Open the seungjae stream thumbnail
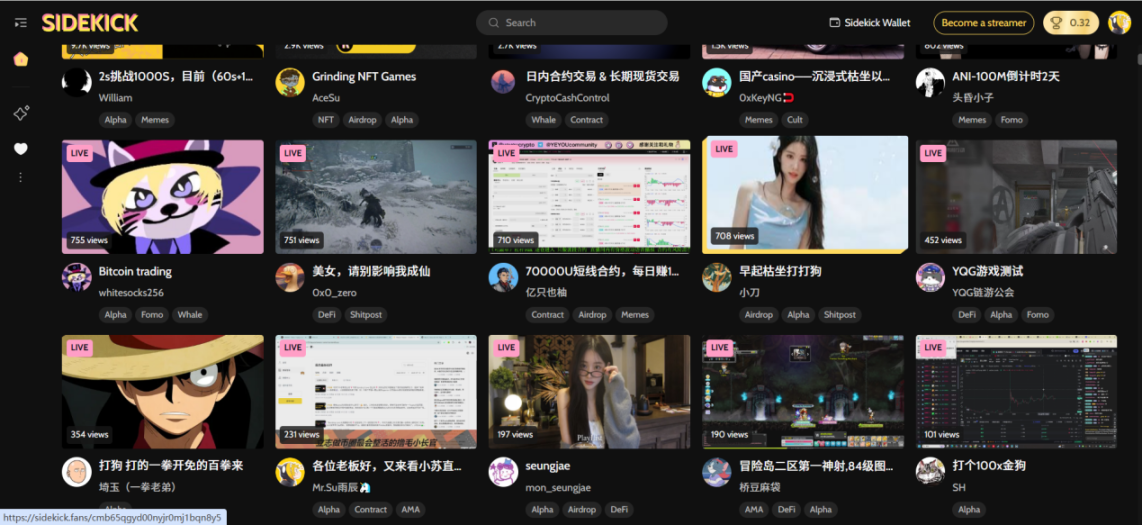1142x525 pixels. point(589,392)
